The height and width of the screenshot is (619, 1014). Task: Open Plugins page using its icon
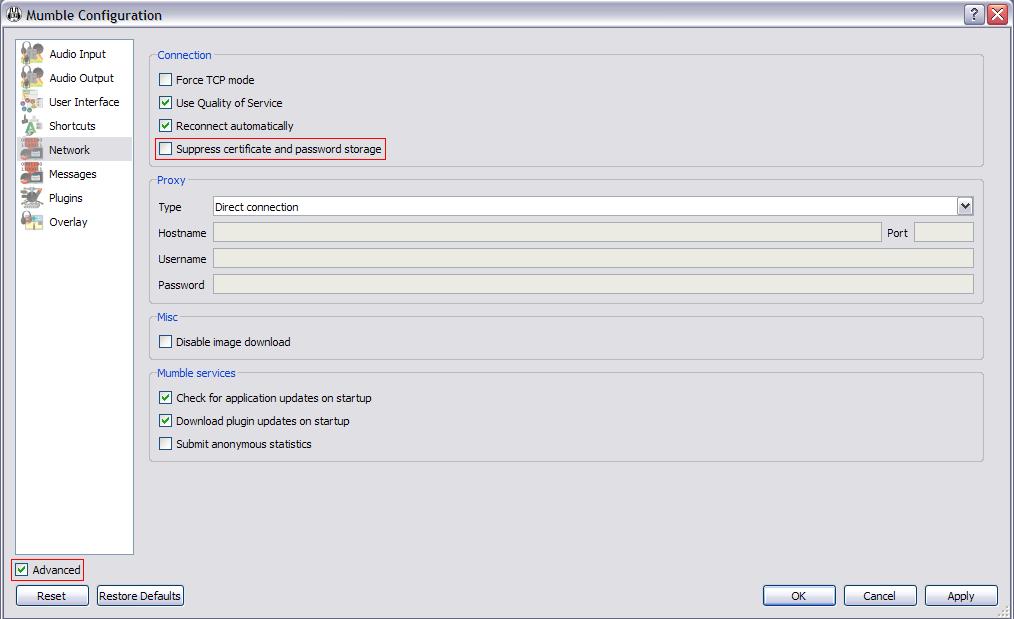tap(32, 198)
